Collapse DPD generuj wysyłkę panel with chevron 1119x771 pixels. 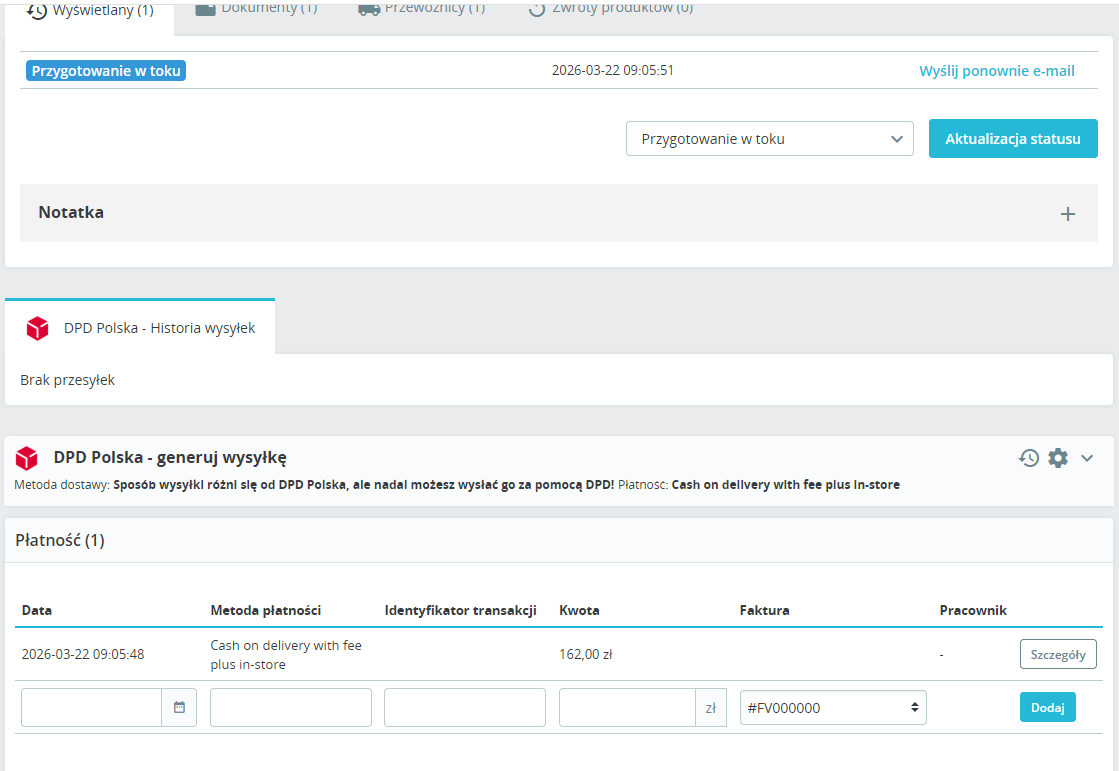click(1088, 458)
